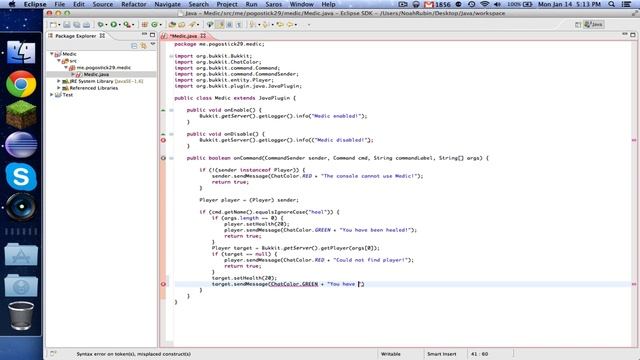This screenshot has height=360, width=640.
Task: Toggle Show Whitespace Characters in the toolbar
Action: (239, 25)
